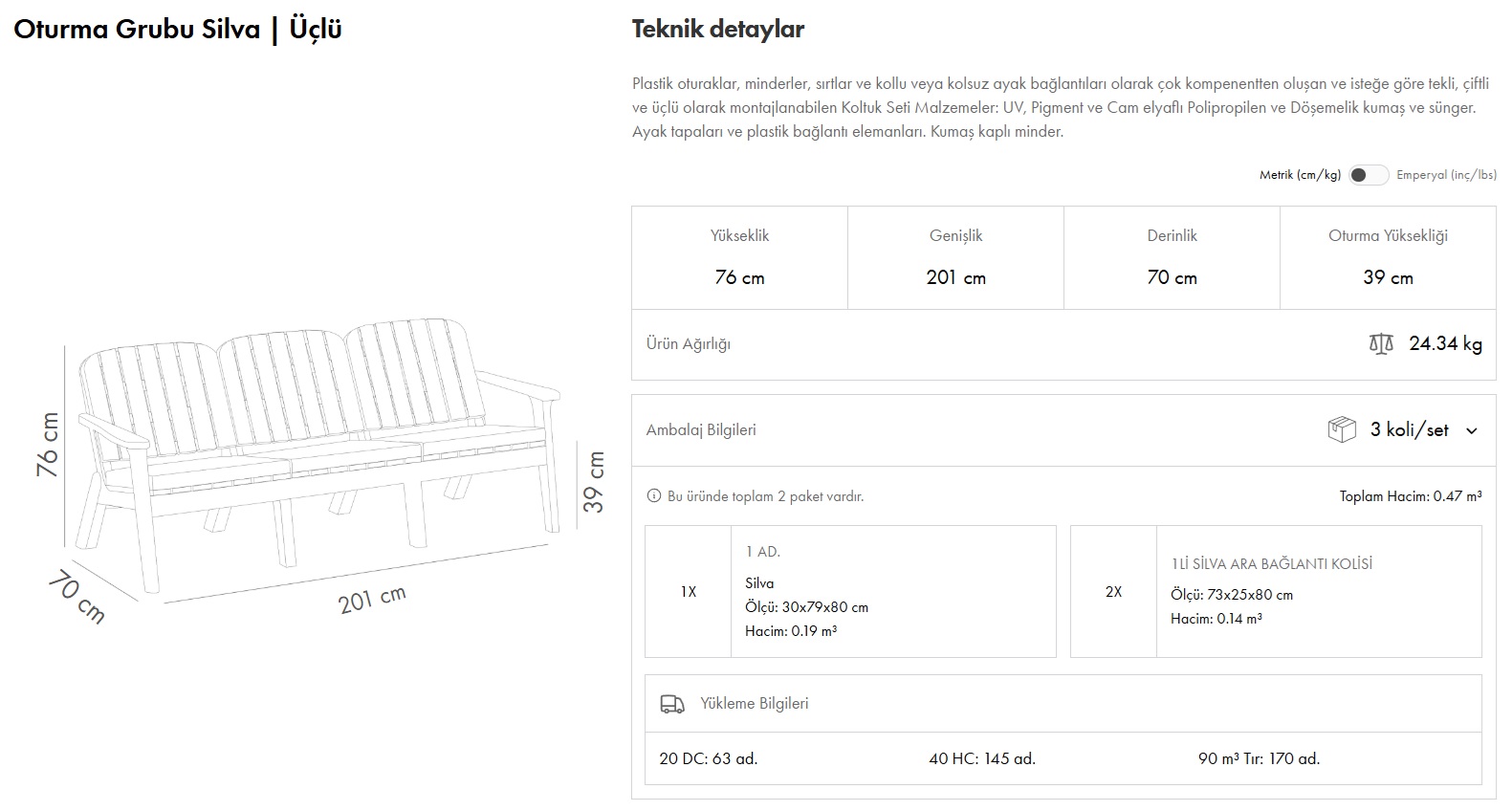
Task: Select the Emperyal (inç/lbs) label
Action: pyautogui.click(x=1445, y=175)
